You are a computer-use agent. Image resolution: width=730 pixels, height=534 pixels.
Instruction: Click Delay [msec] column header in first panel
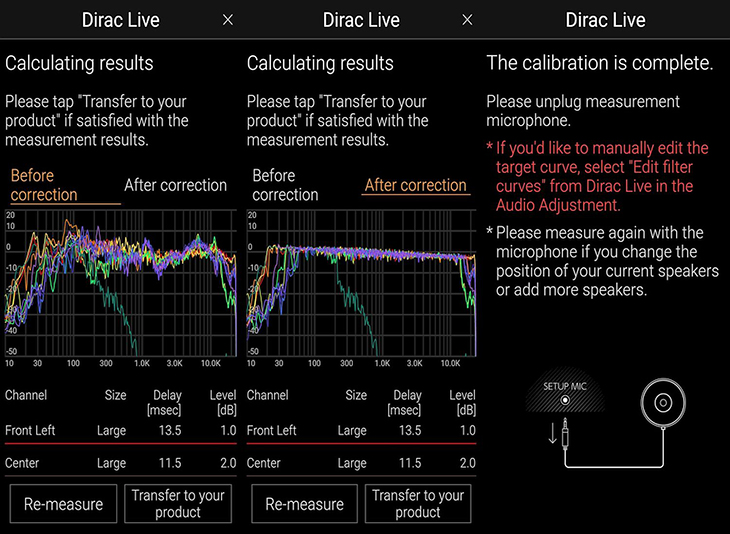(x=164, y=403)
